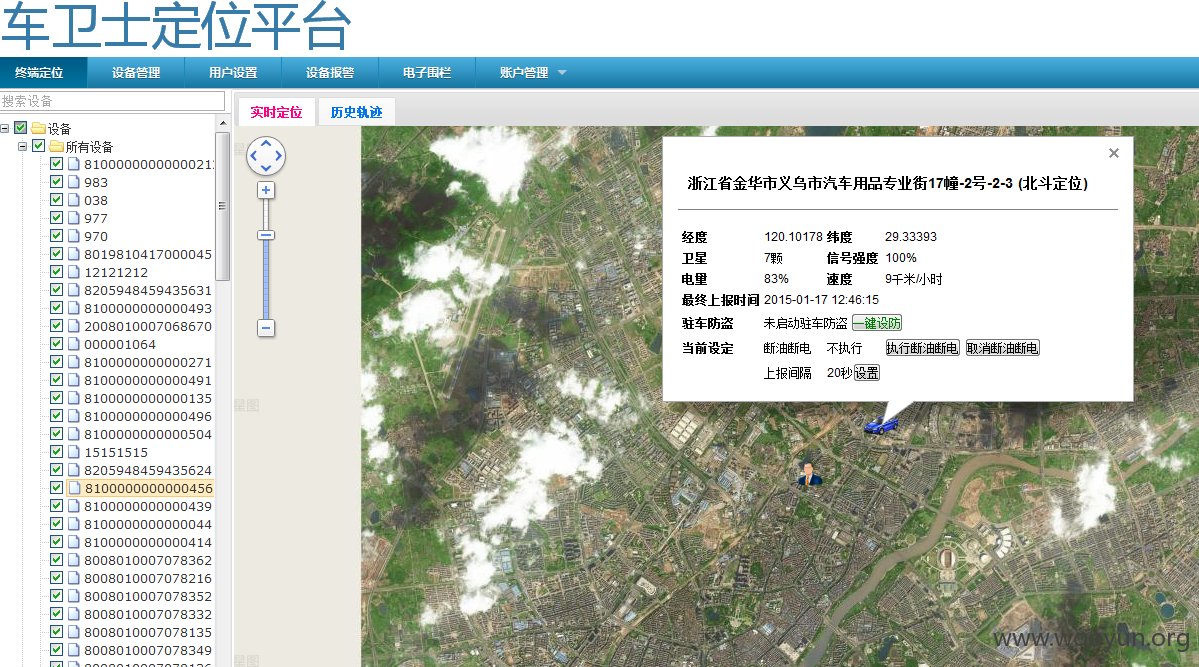Select device 8008010007078332 in the tree

148,614
